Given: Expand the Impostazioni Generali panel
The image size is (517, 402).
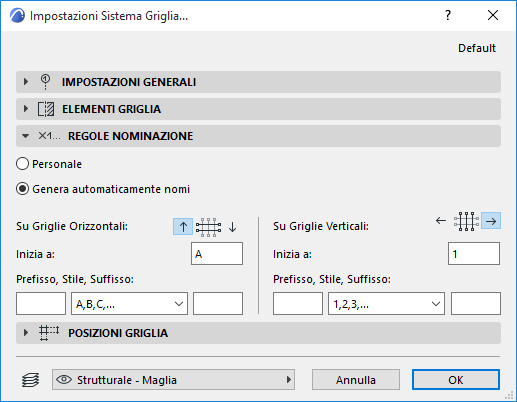Looking at the screenshot, I should pos(258,82).
